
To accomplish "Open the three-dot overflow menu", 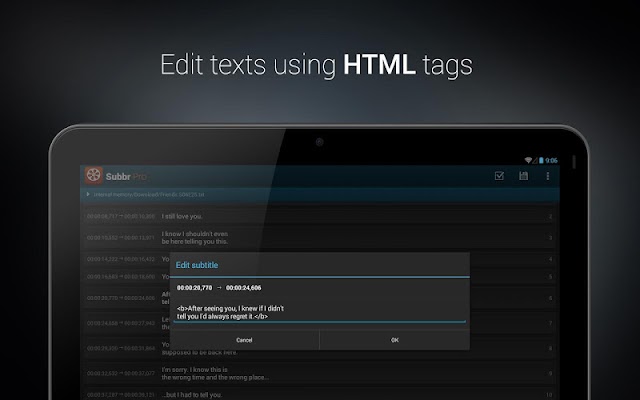I will click(547, 176).
